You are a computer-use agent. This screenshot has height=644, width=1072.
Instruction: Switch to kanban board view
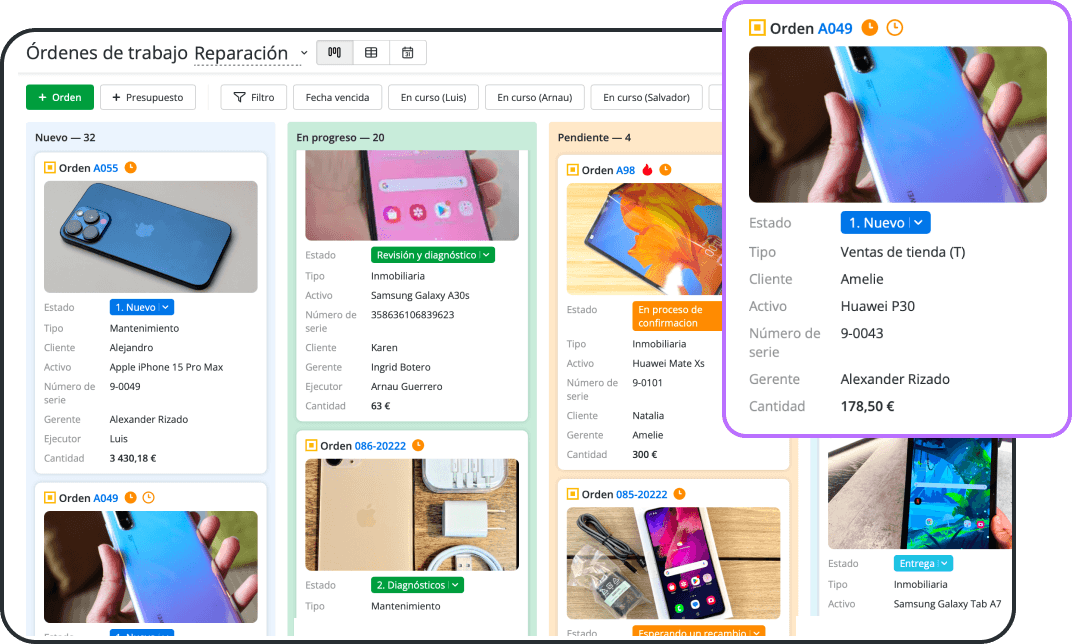coord(334,53)
